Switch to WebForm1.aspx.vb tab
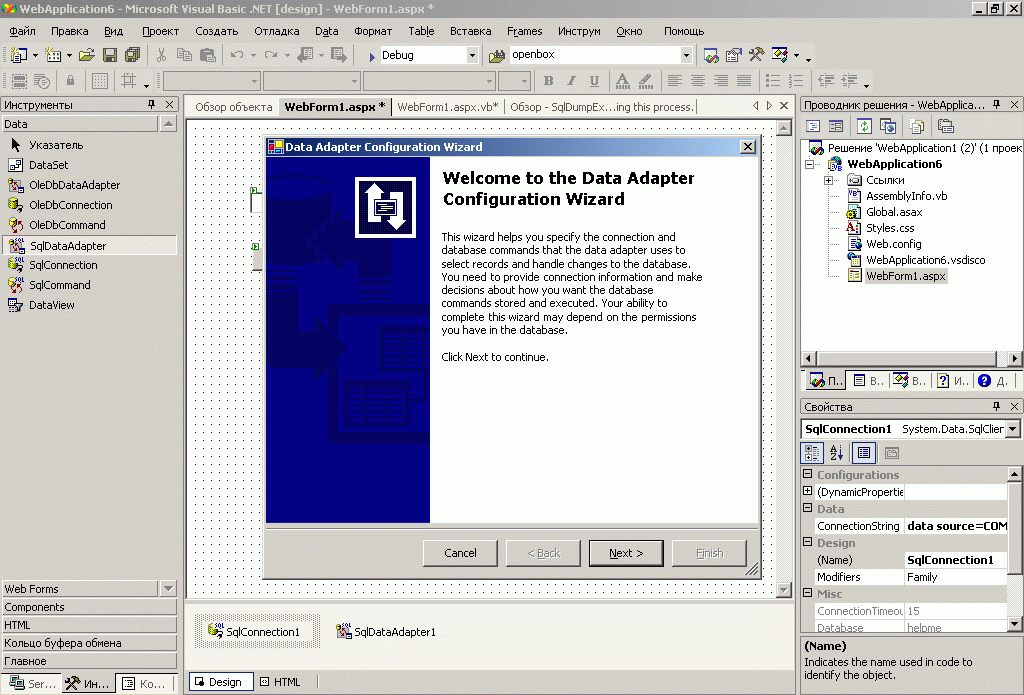The height and width of the screenshot is (695, 1024). pyautogui.click(x=447, y=106)
